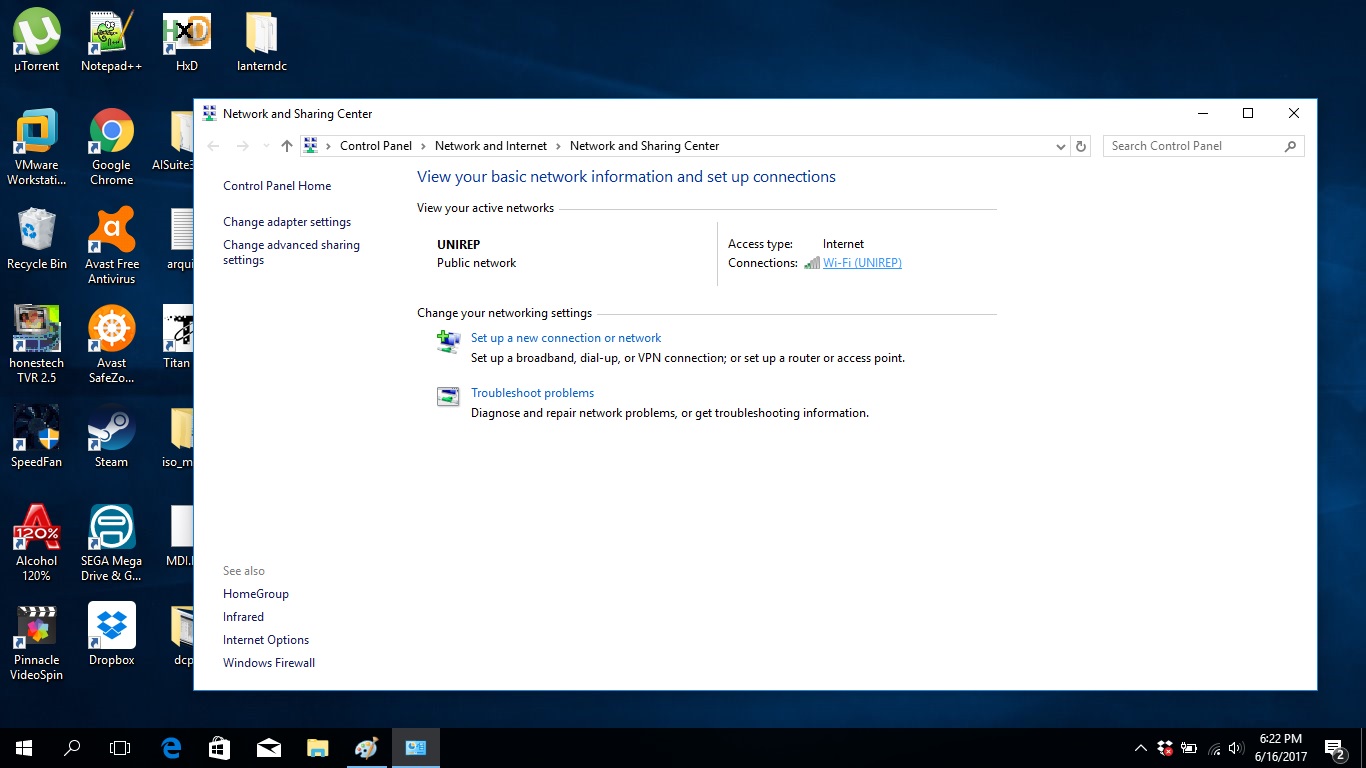The width and height of the screenshot is (1366, 768).
Task: Select the SEGA Mega Drive & Genesis icon
Action: (111, 542)
